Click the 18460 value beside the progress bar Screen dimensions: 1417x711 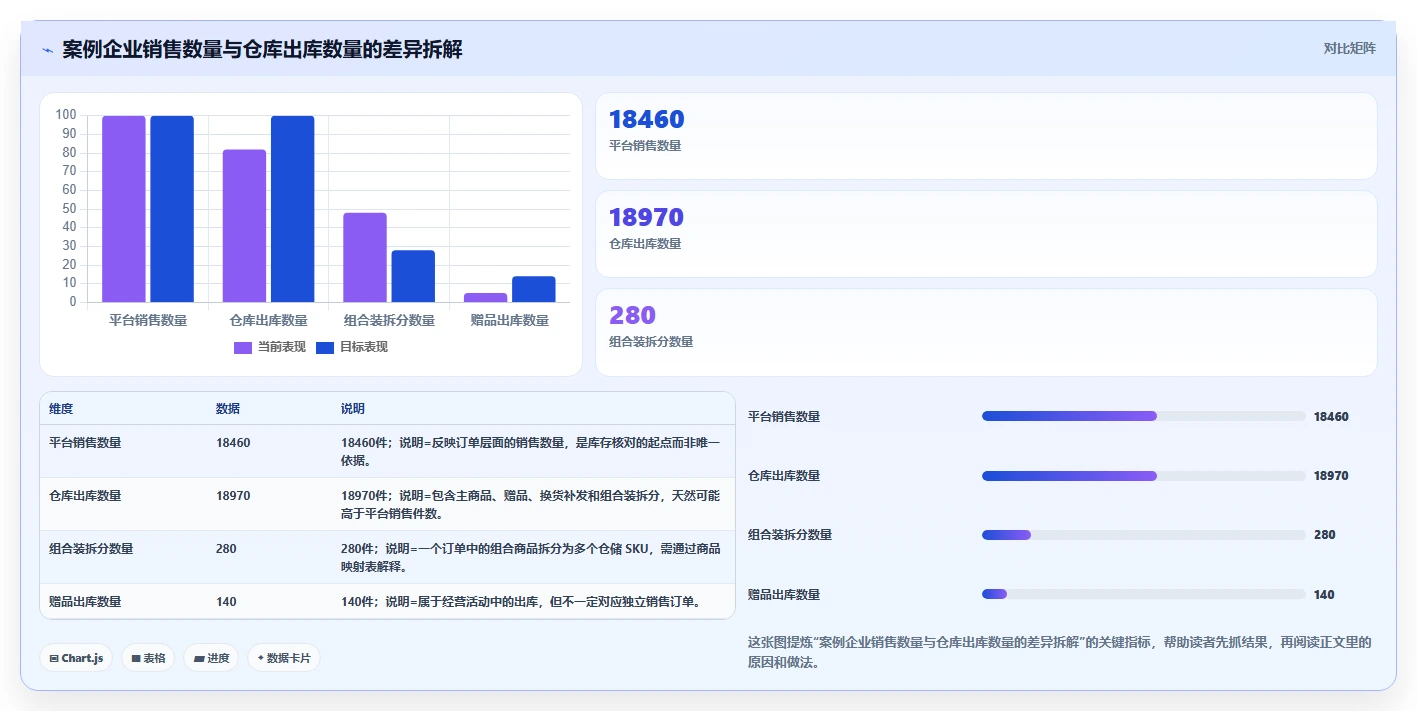1331,416
